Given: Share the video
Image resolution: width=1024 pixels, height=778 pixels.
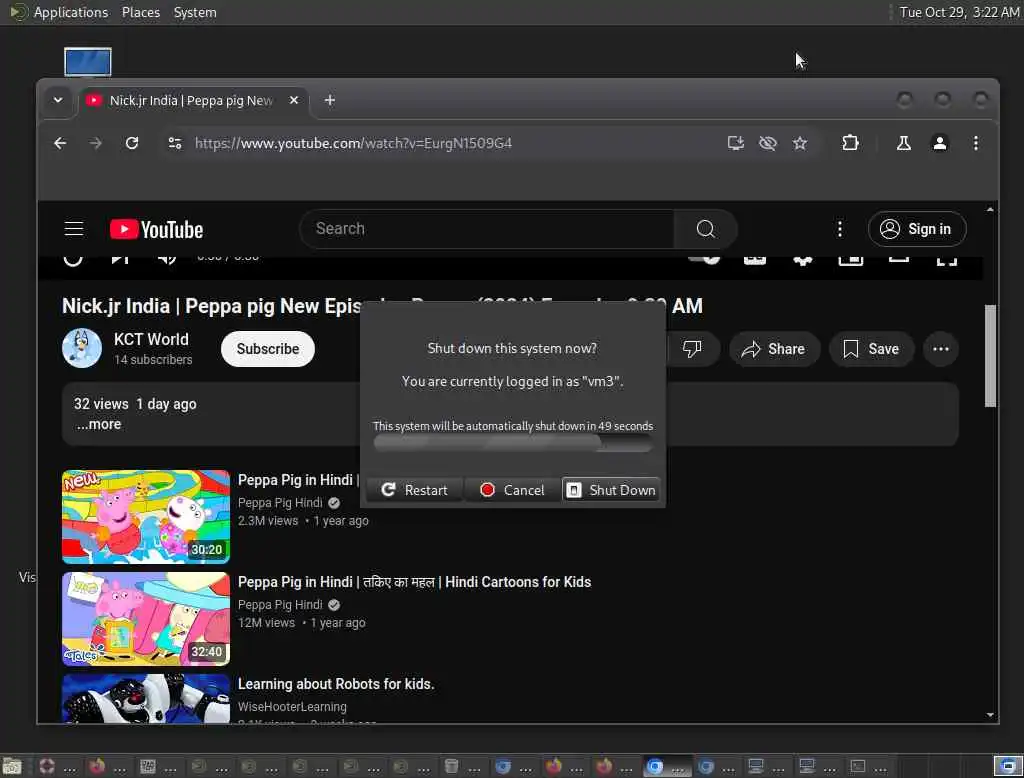Looking at the screenshot, I should click(x=774, y=349).
